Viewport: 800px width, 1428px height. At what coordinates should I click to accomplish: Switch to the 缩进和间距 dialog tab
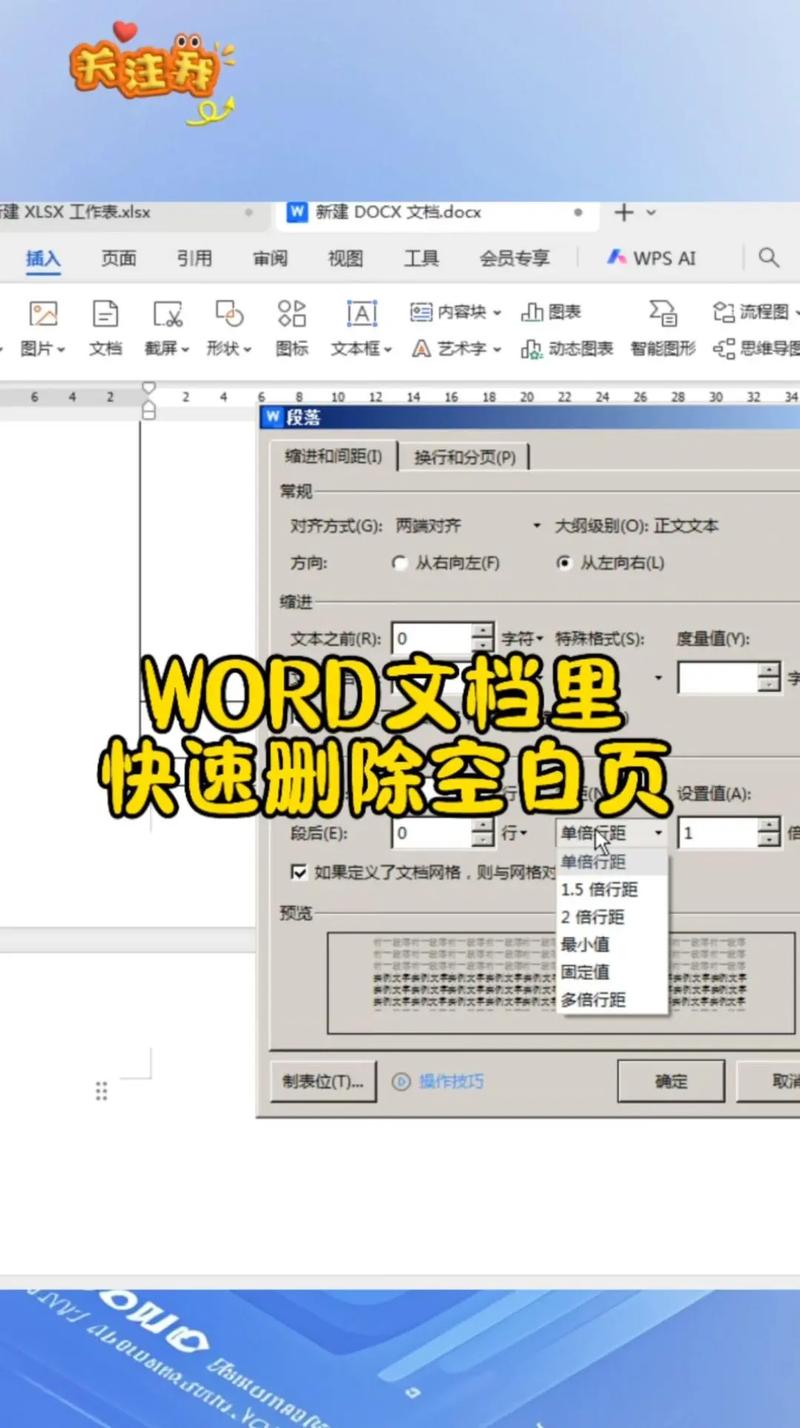(x=333, y=456)
